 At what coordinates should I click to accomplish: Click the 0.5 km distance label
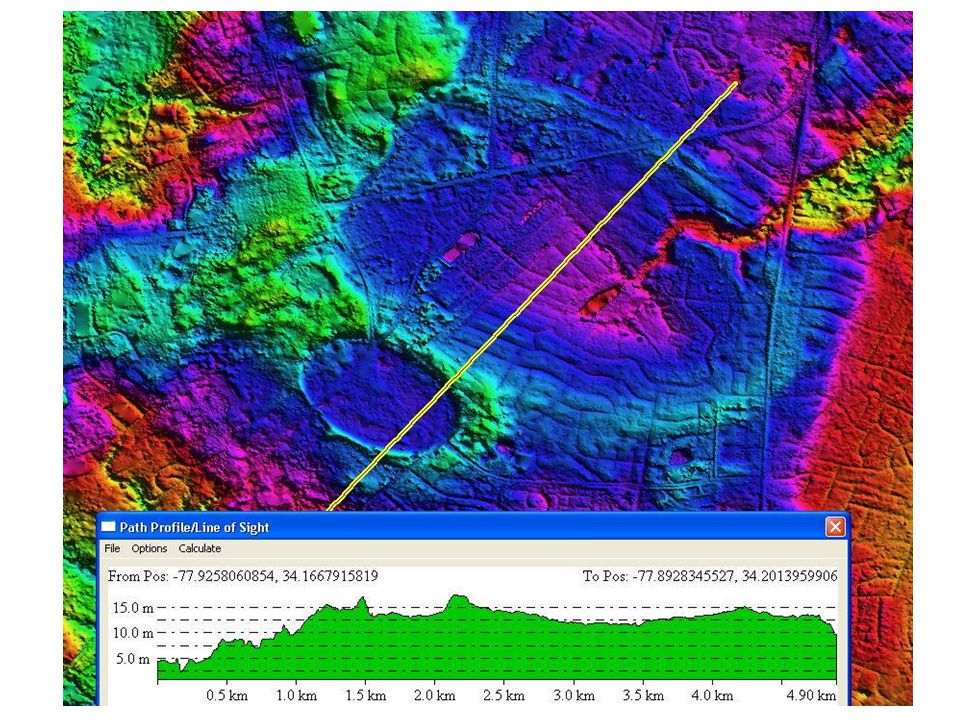227,696
